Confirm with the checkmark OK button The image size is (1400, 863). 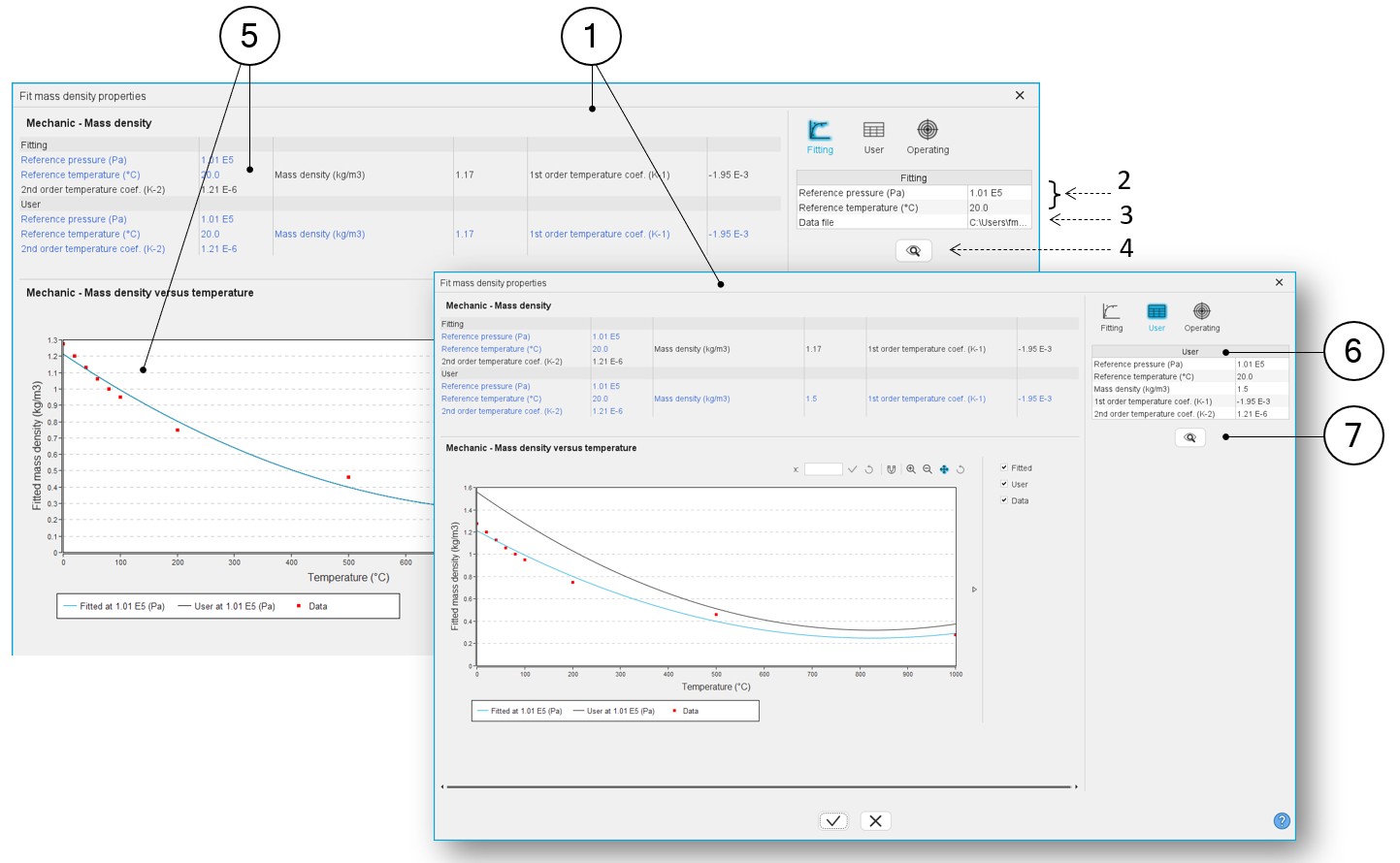point(833,820)
